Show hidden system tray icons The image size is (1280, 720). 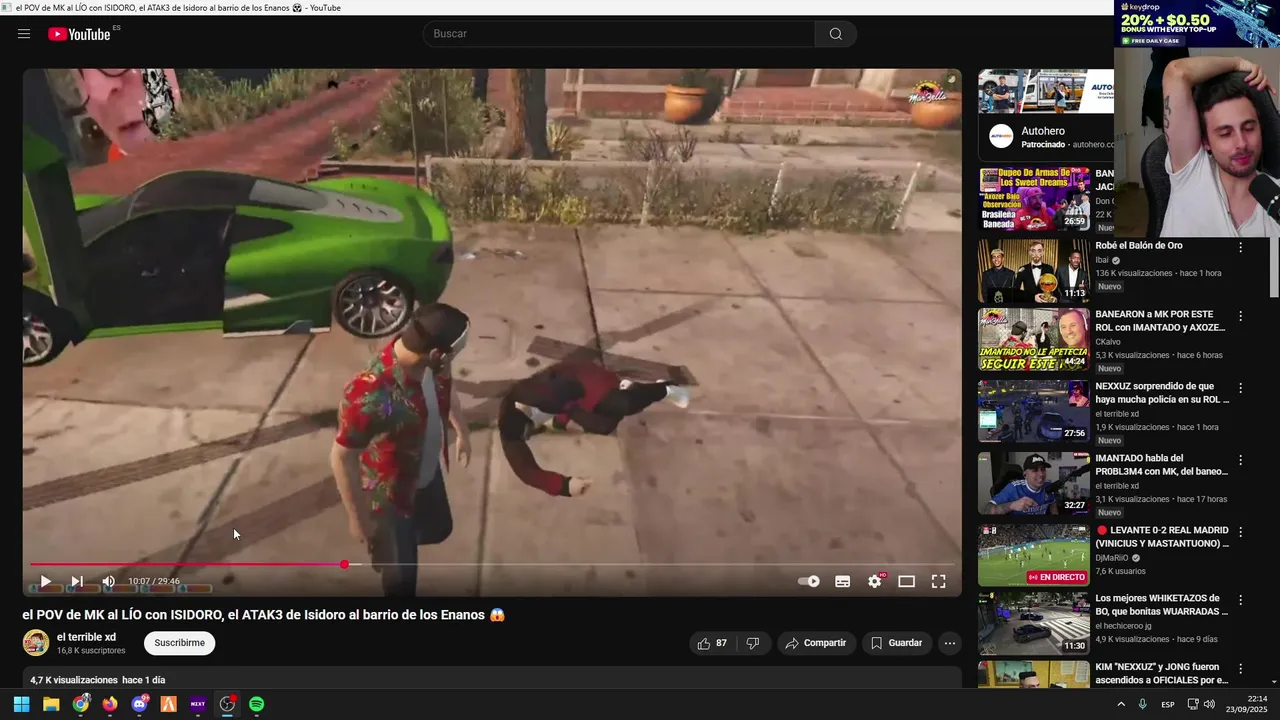tap(1120, 704)
